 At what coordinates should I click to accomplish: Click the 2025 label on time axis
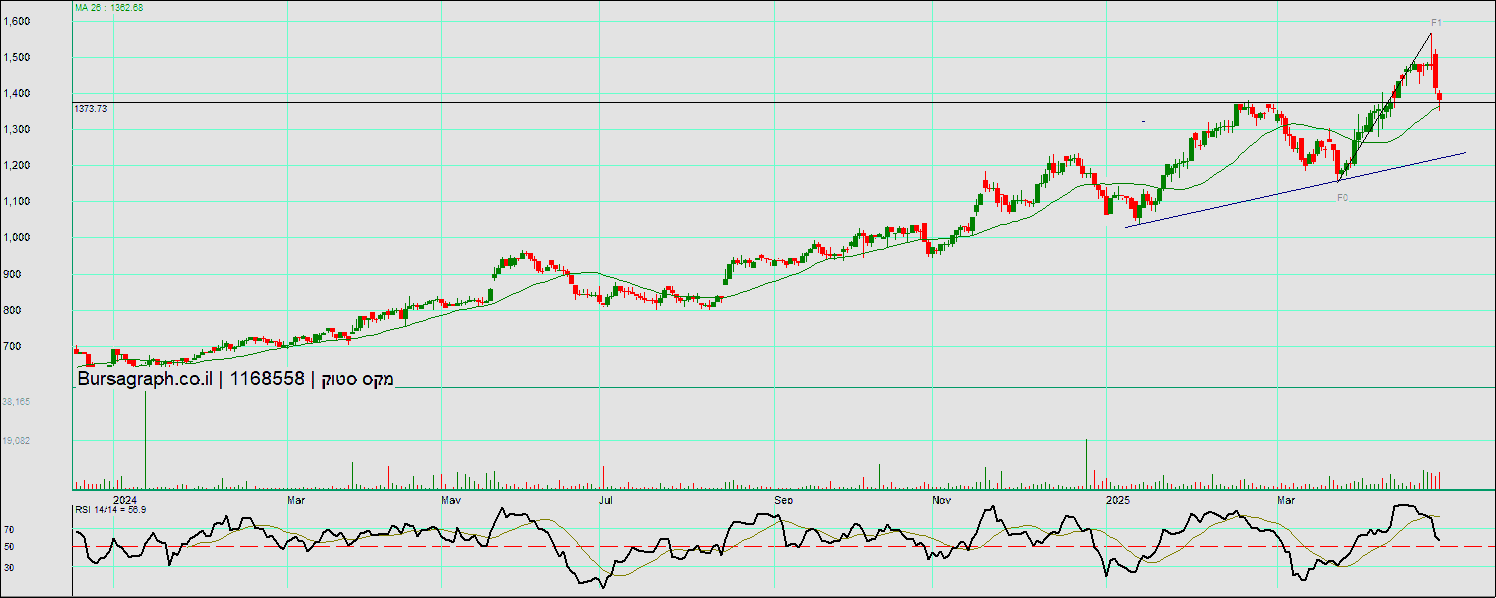pyautogui.click(x=1118, y=498)
